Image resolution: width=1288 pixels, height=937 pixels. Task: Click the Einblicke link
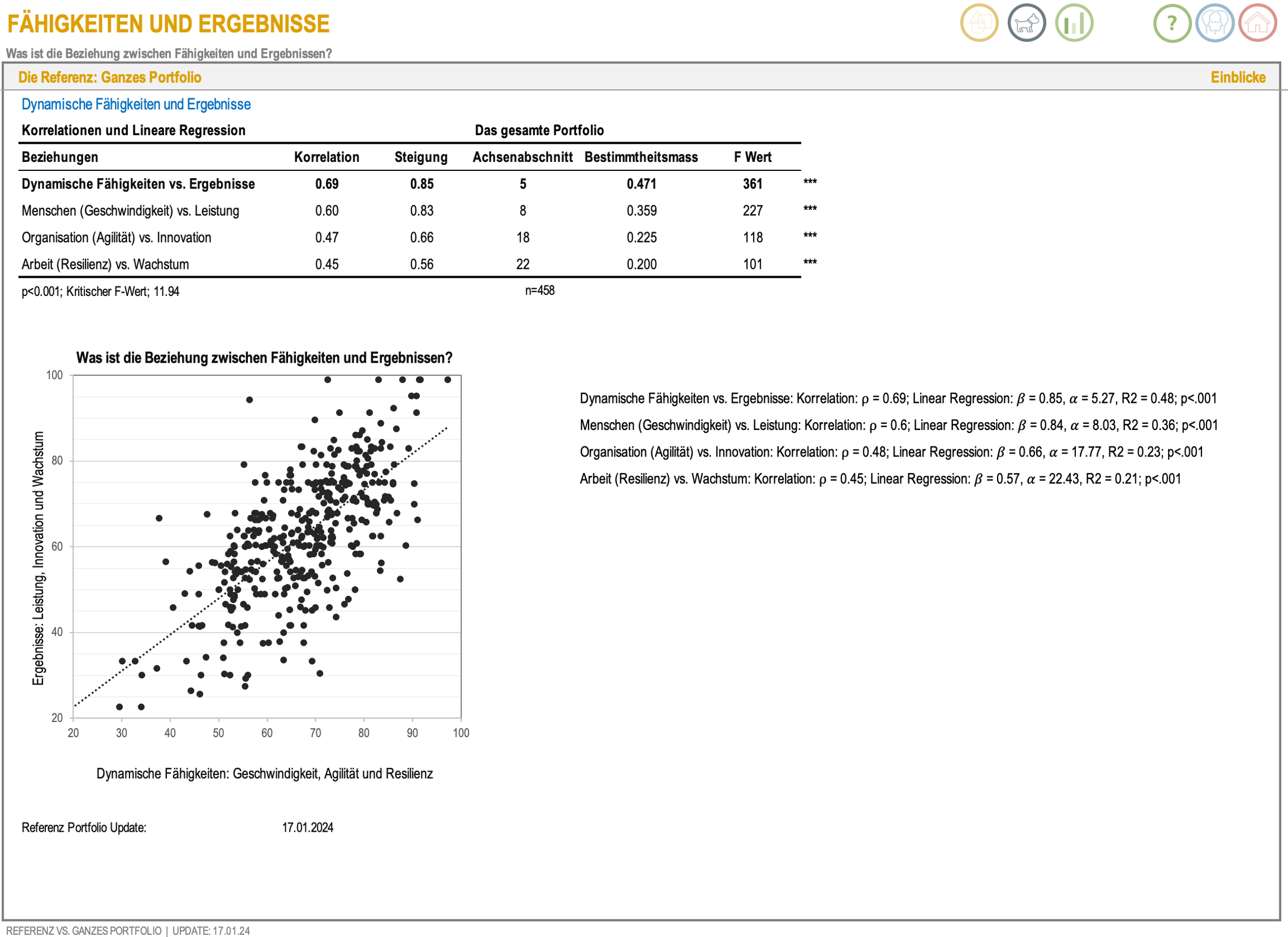(x=1238, y=77)
